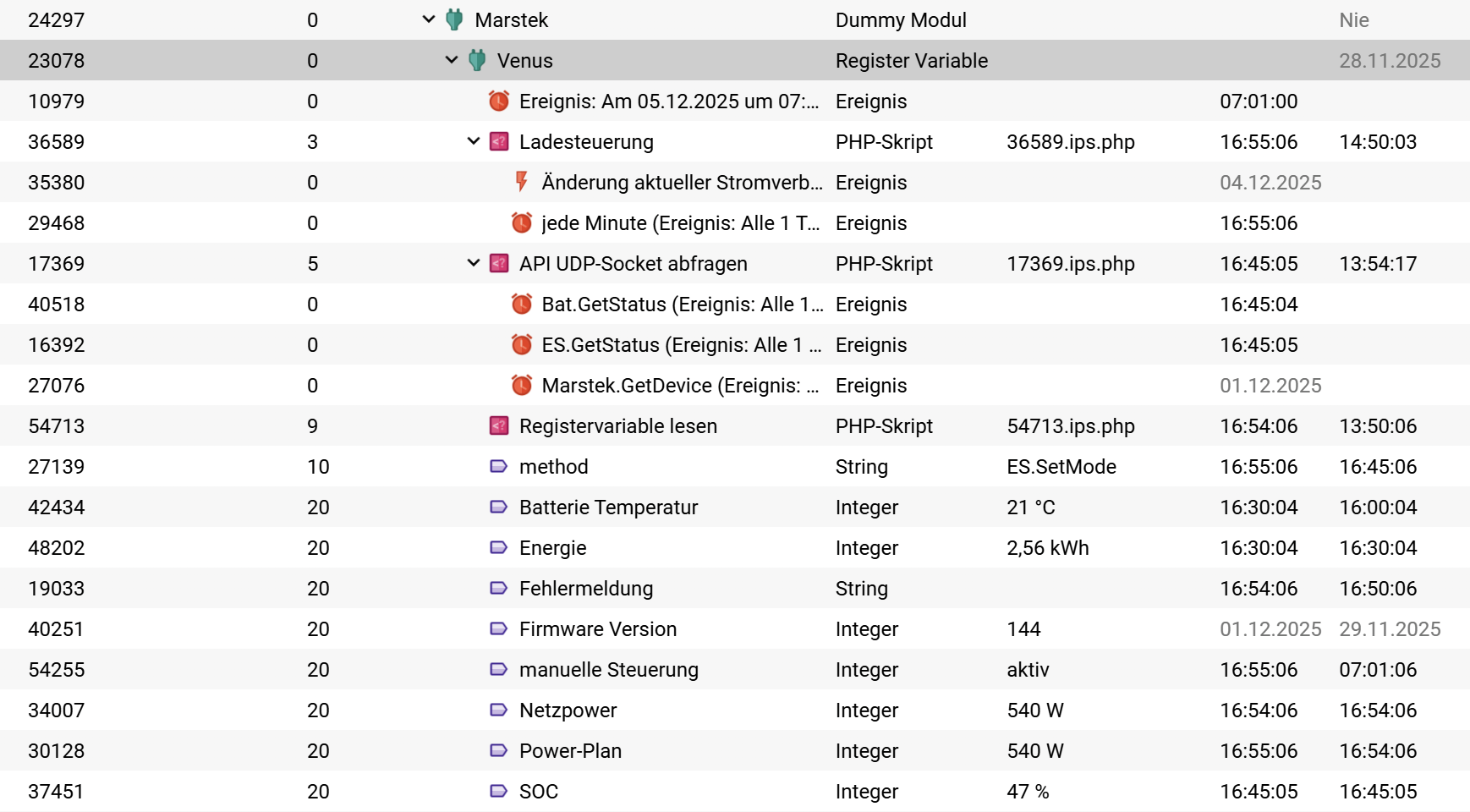Click the 36589.ips.php file name

click(x=1070, y=142)
